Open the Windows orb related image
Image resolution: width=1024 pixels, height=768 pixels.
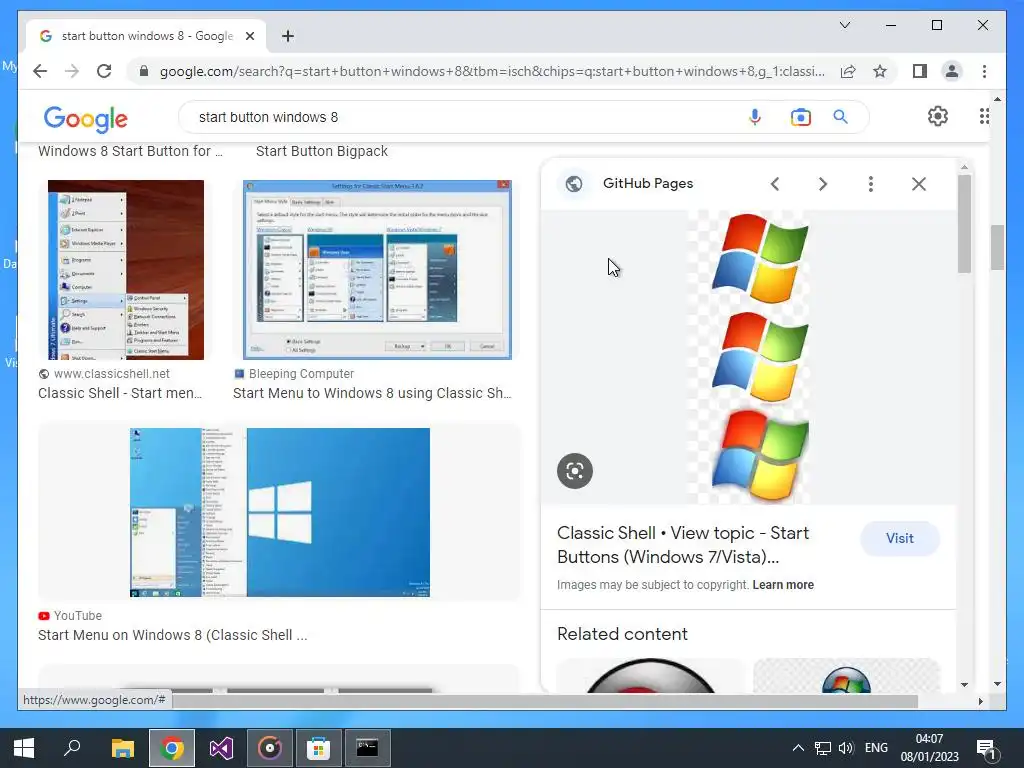tap(846, 675)
